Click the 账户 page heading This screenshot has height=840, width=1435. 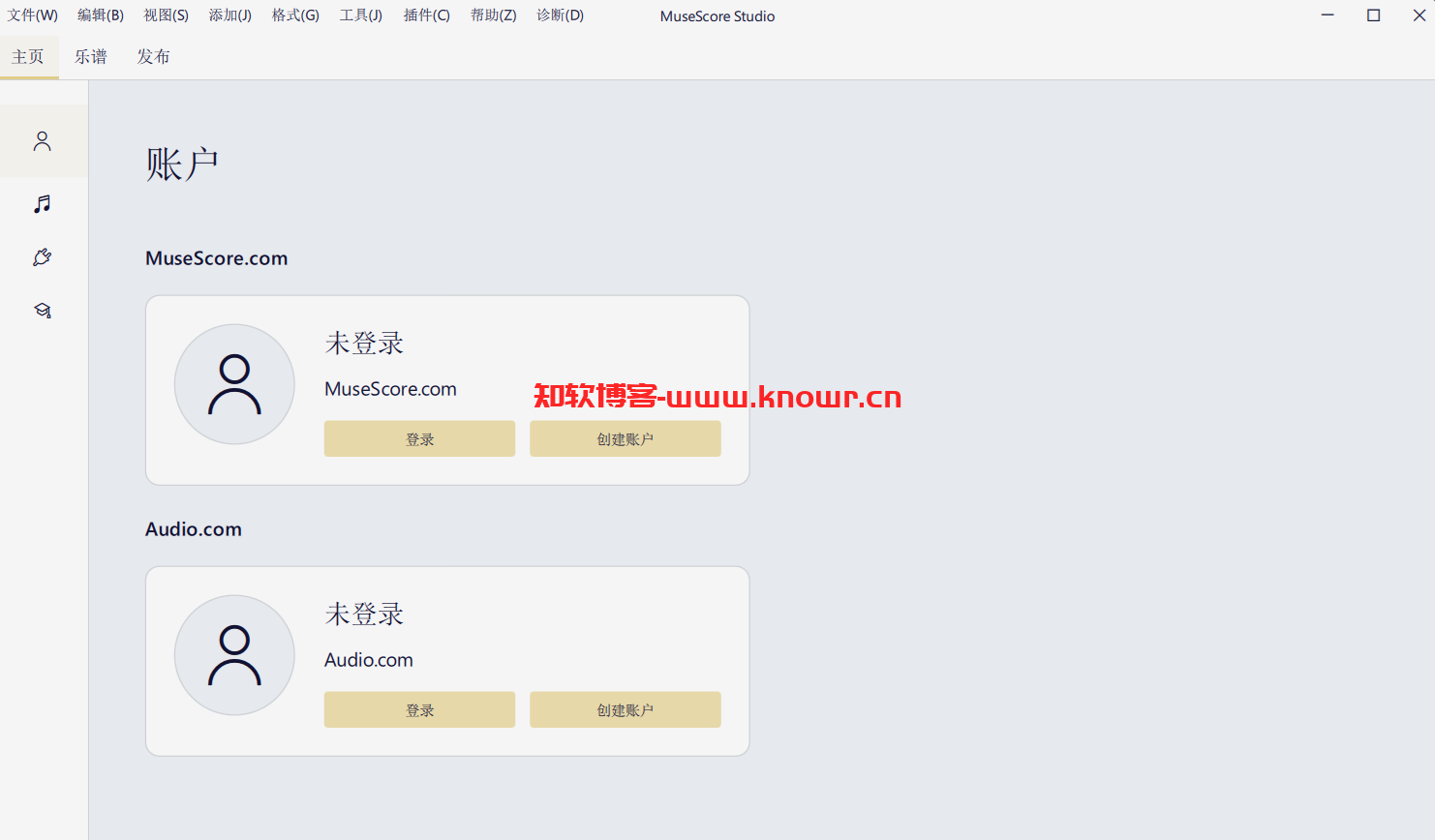tap(182, 165)
